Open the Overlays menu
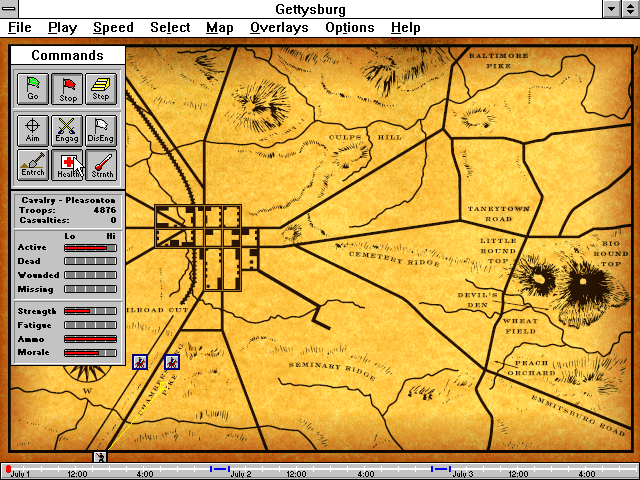The height and width of the screenshot is (480, 640). (279, 27)
